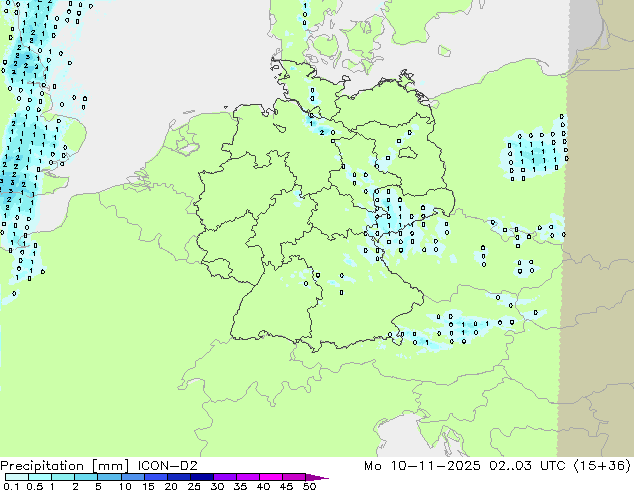The width and height of the screenshot is (634, 490).
Task: Click the '5' legend tick label
Action: point(98,486)
